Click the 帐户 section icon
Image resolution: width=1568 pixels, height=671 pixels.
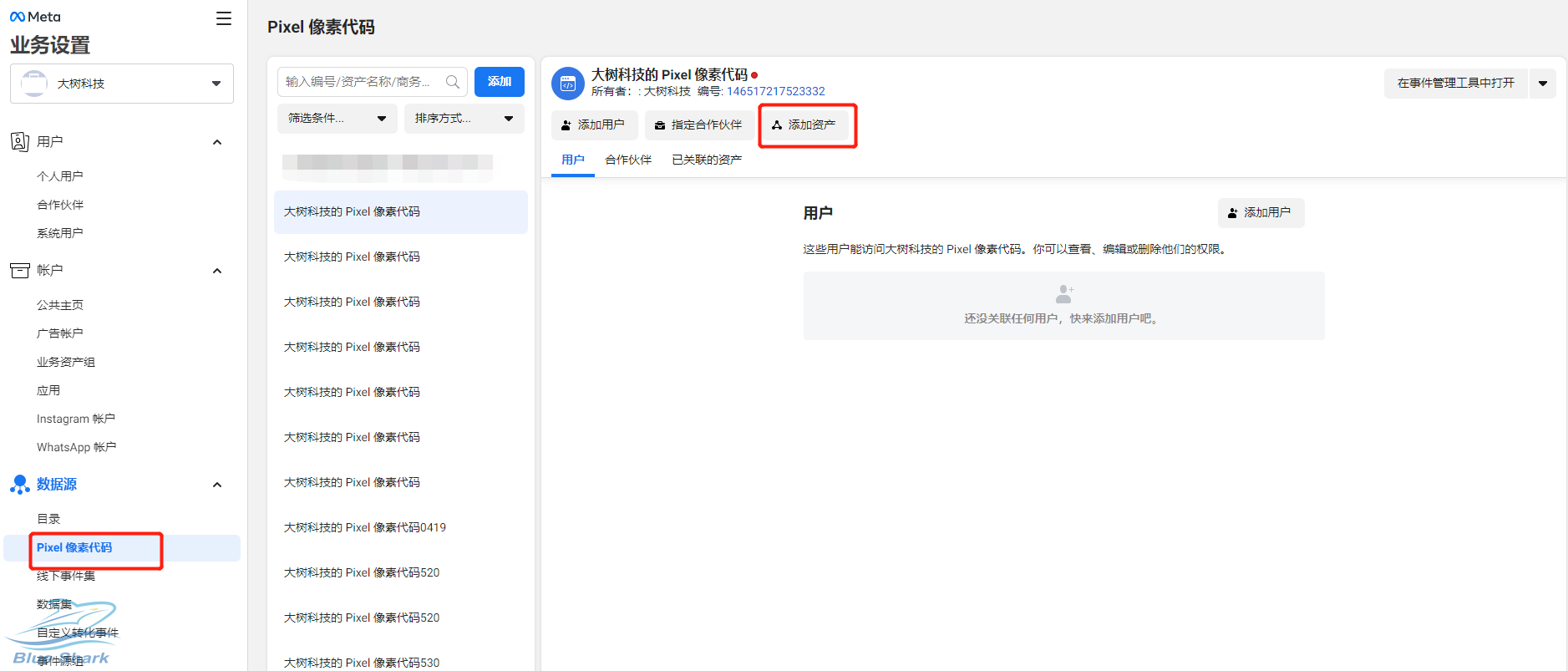(20, 271)
